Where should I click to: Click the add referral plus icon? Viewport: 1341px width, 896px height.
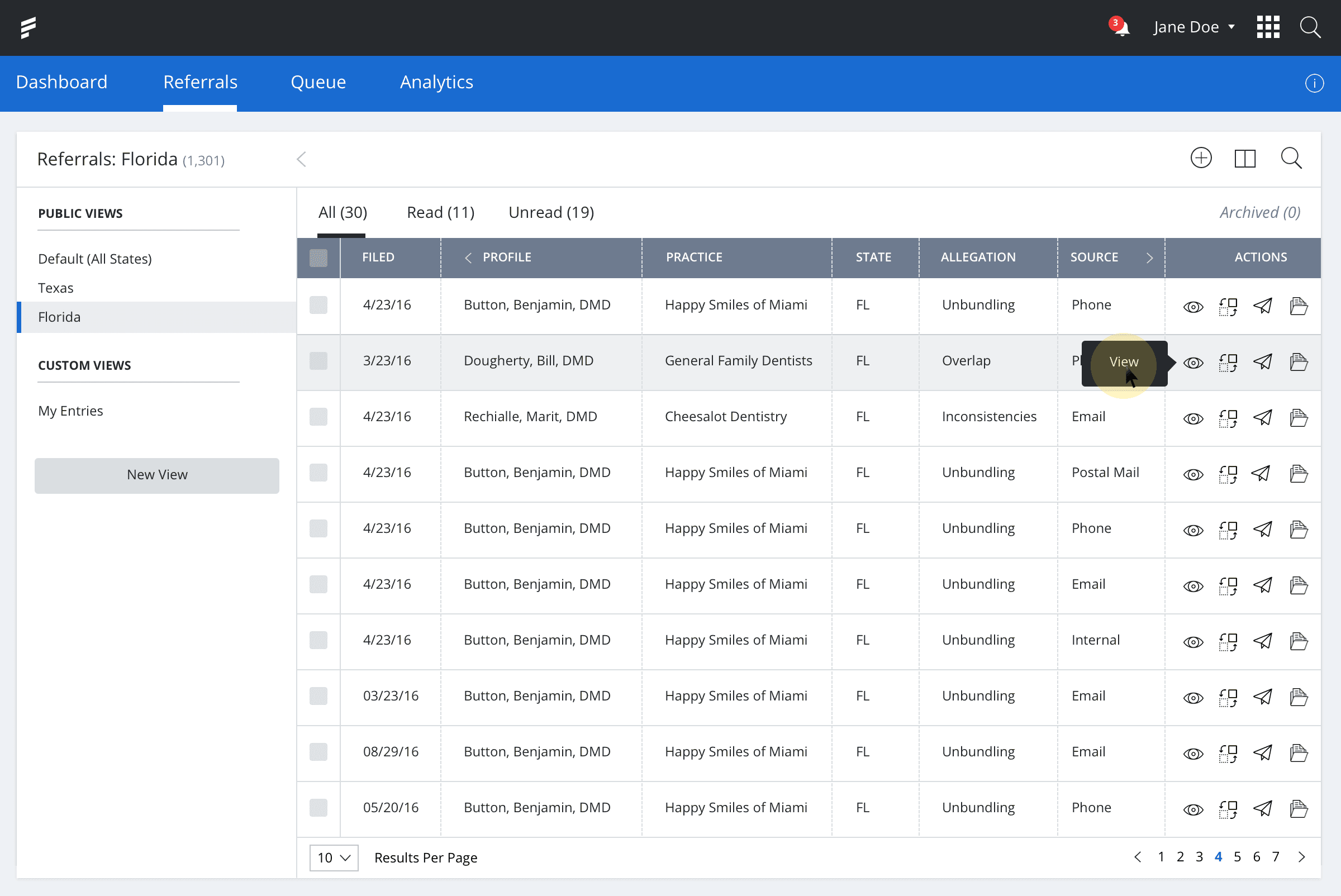[x=1200, y=158]
